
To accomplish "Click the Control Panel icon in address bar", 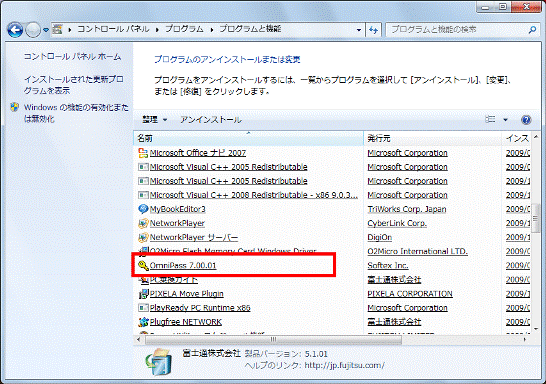I will pos(57,29).
